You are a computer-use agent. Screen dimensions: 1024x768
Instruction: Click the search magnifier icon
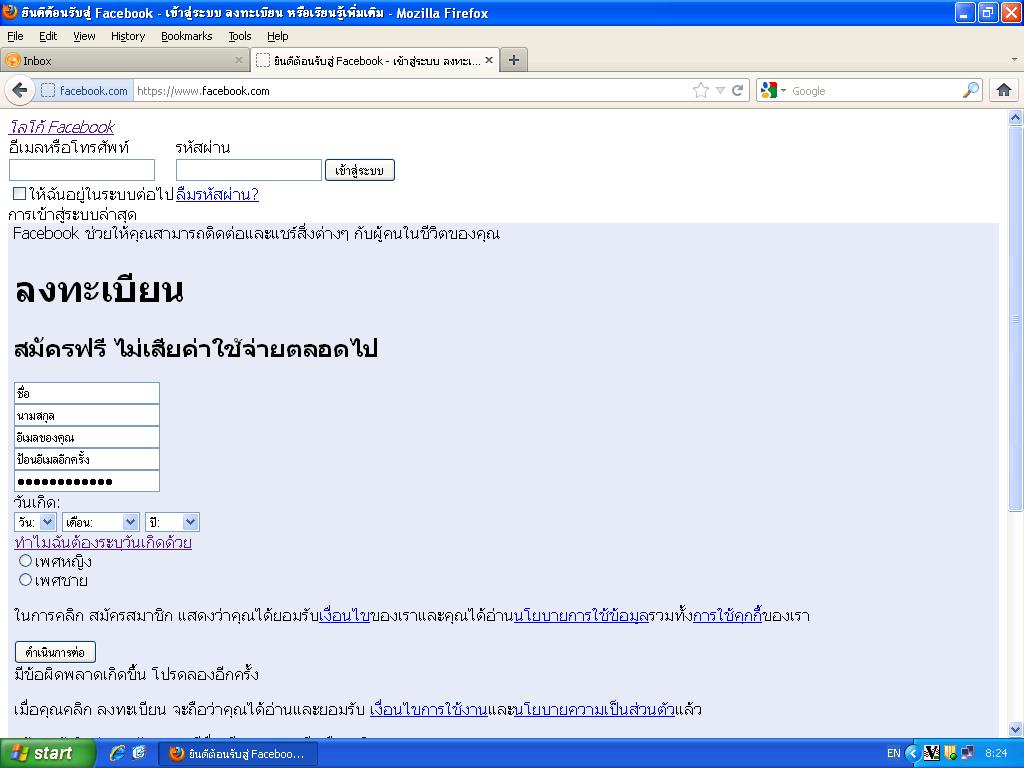970,90
